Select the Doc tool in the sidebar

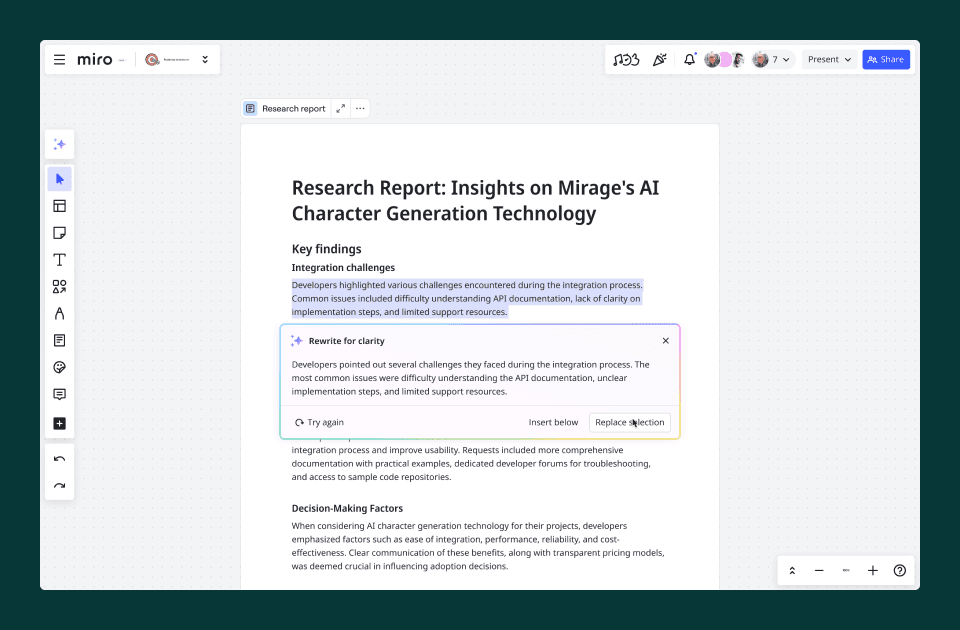(59, 340)
